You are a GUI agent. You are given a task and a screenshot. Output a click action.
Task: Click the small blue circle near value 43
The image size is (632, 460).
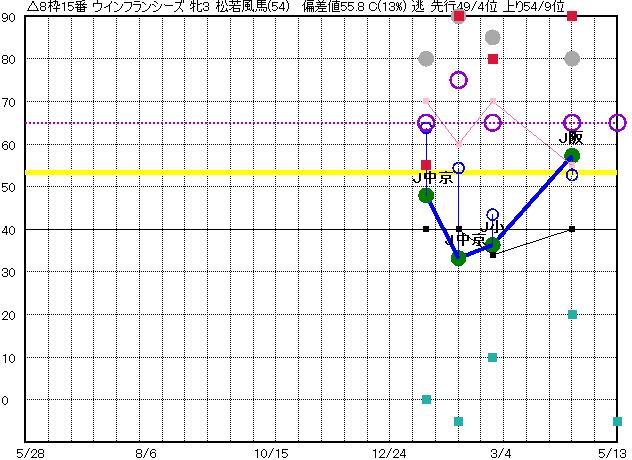tap(492, 215)
